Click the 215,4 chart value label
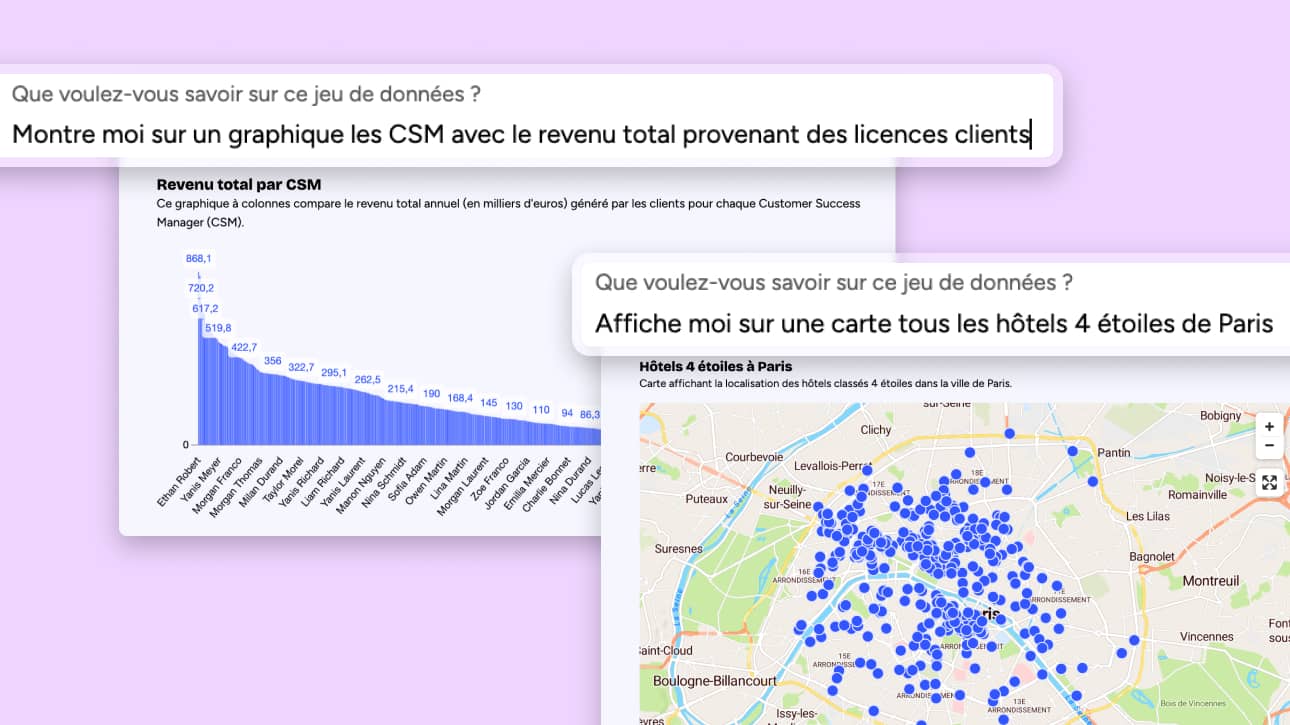The image size is (1290, 725). 401,389
